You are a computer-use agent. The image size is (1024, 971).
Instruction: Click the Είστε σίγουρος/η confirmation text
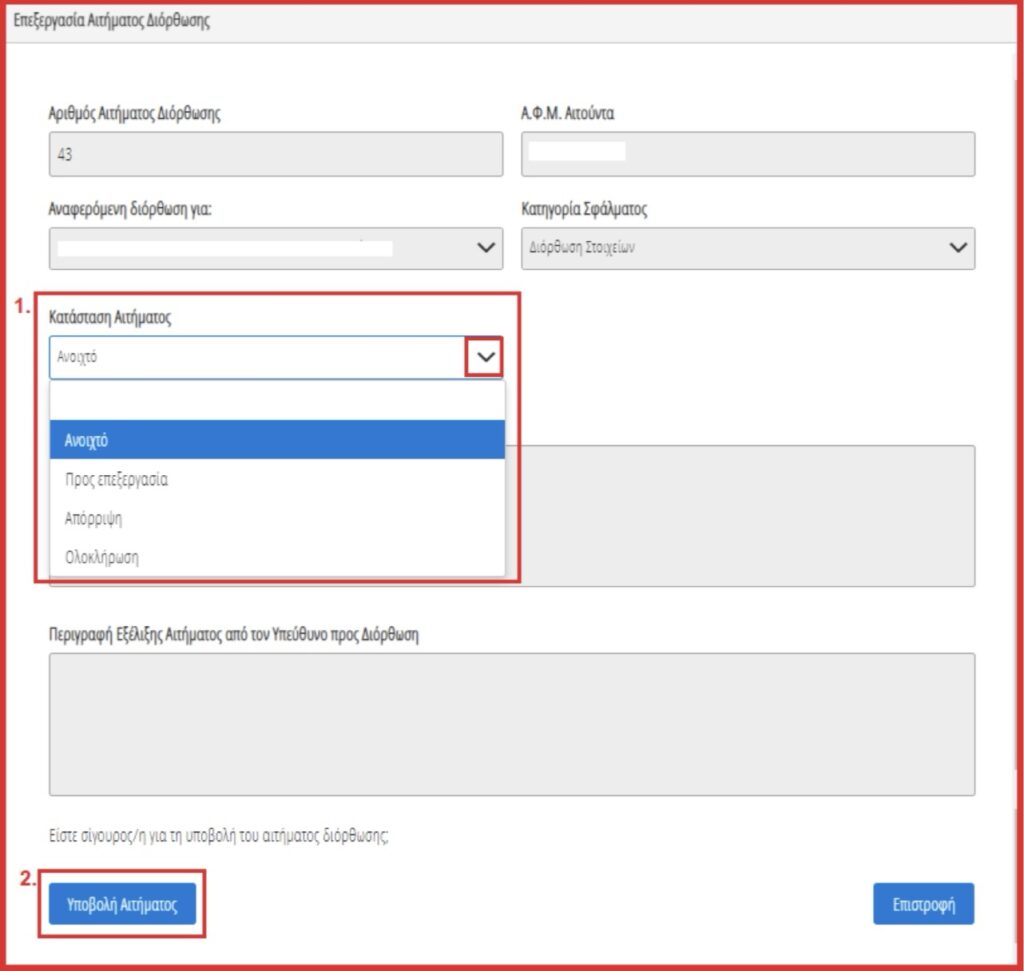coord(218,836)
